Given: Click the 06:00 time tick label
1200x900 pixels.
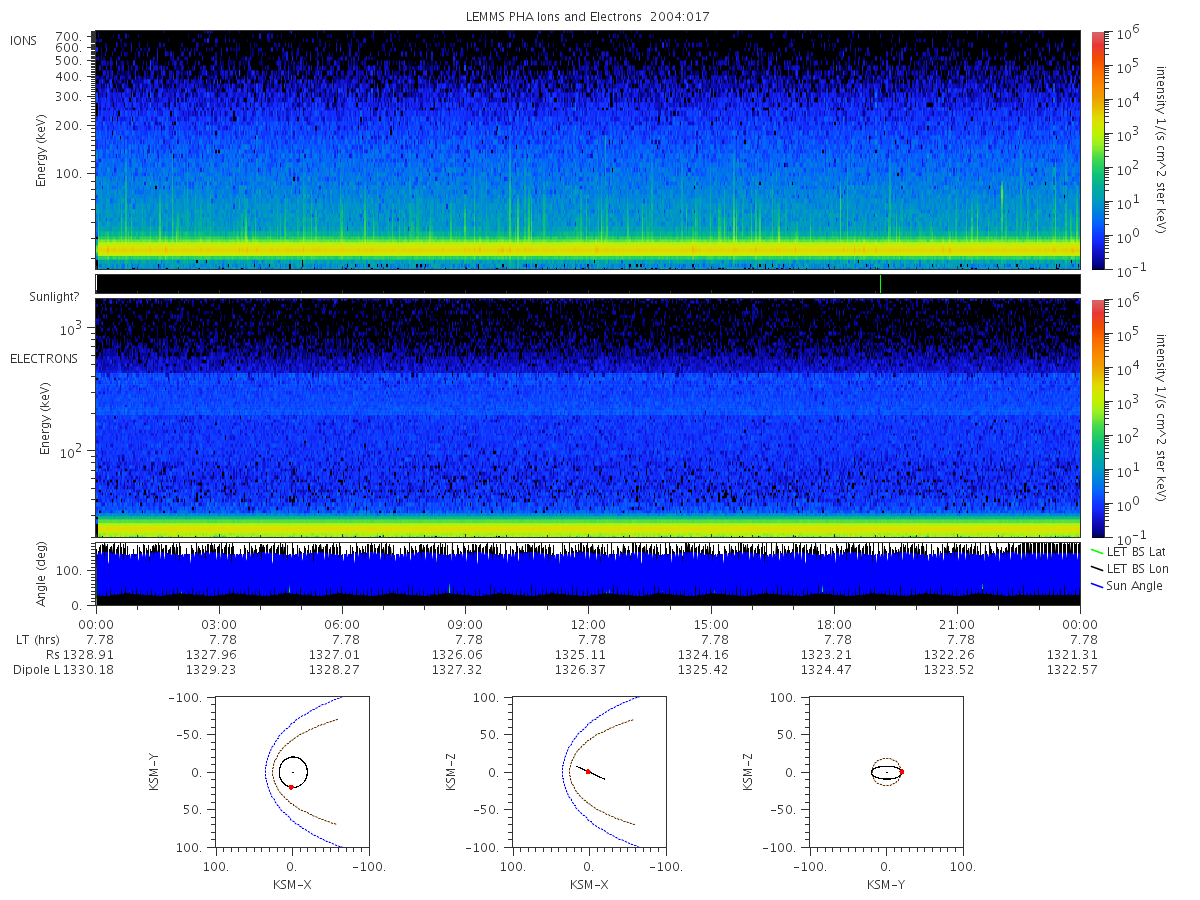Looking at the screenshot, I should click(342, 625).
